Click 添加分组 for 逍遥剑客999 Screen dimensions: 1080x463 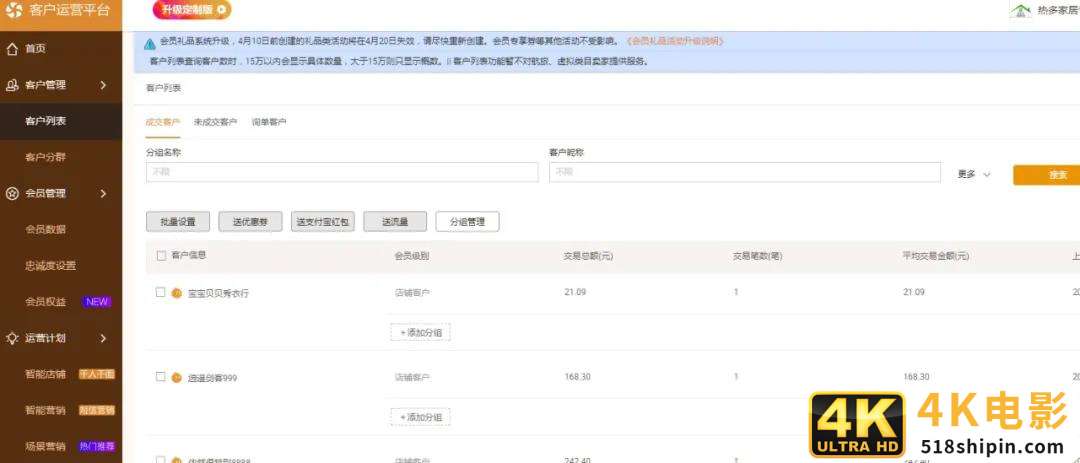point(421,417)
